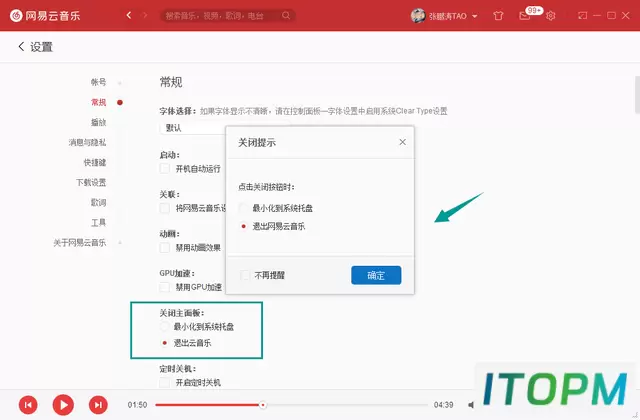Image resolution: width=640 pixels, height=420 pixels.
Task: Check 不再提醒 in the dialog
Action: [x=245, y=275]
